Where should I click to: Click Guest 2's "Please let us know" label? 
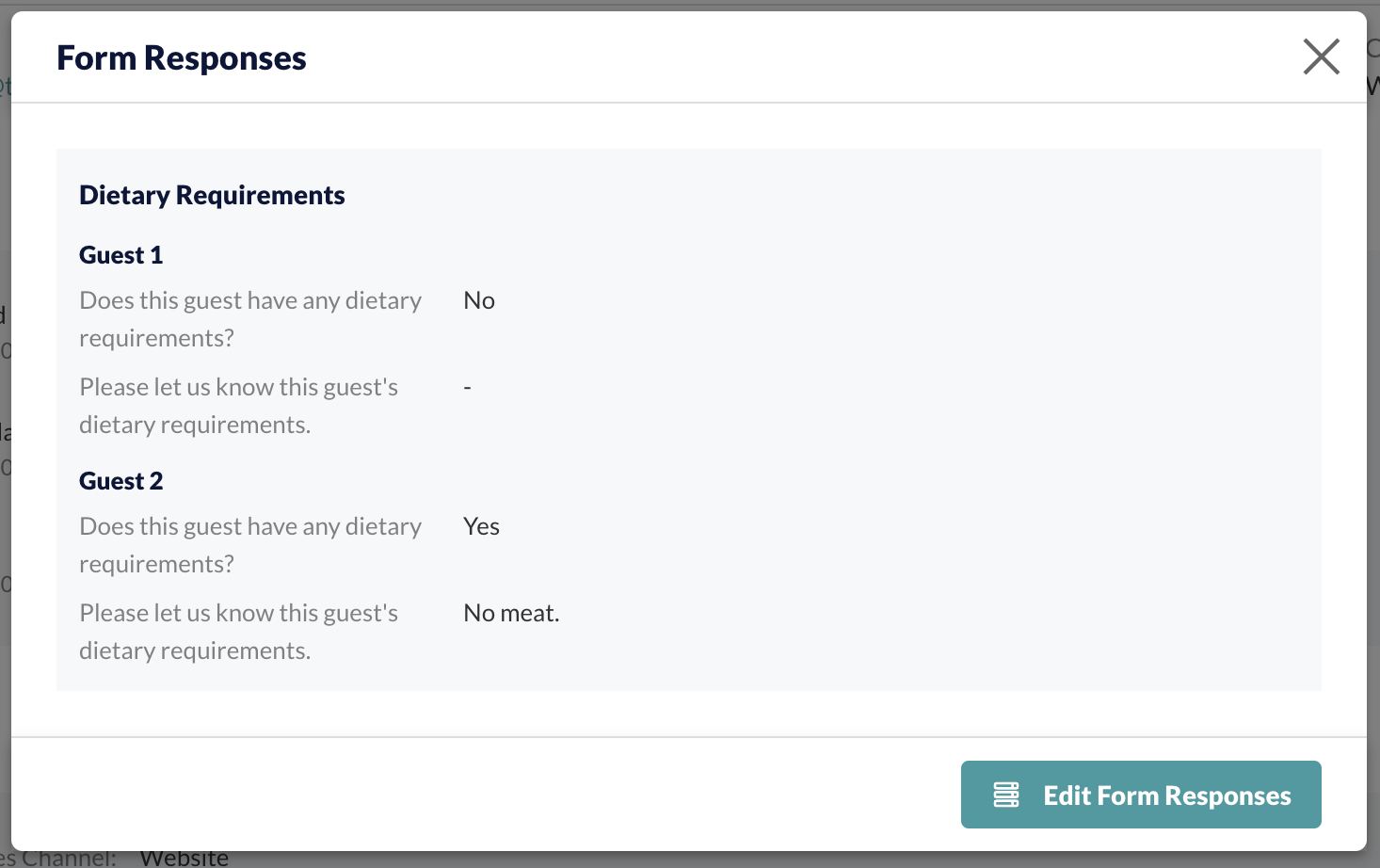(x=239, y=632)
